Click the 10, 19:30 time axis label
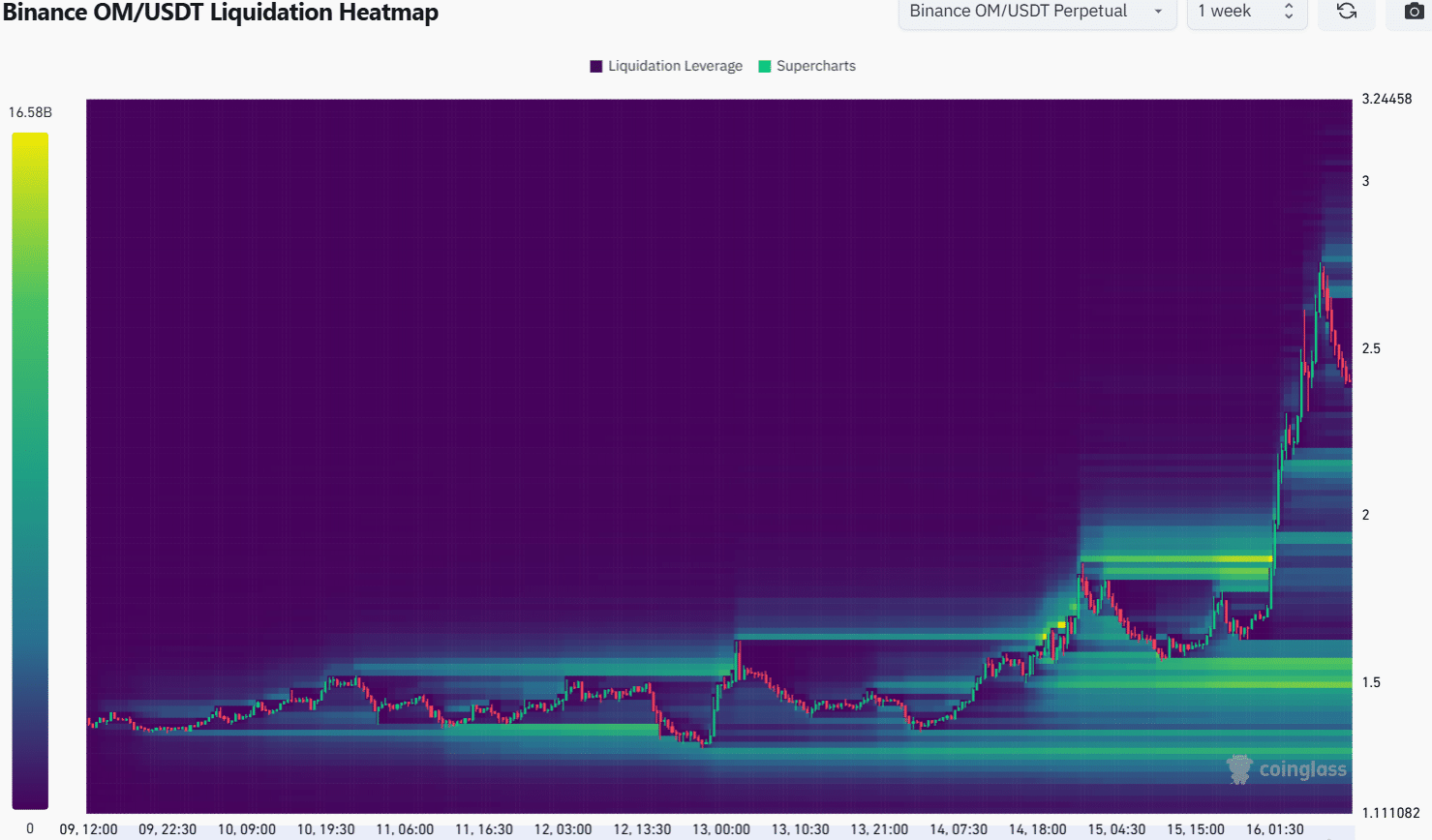This screenshot has width=1432, height=840. click(x=325, y=829)
